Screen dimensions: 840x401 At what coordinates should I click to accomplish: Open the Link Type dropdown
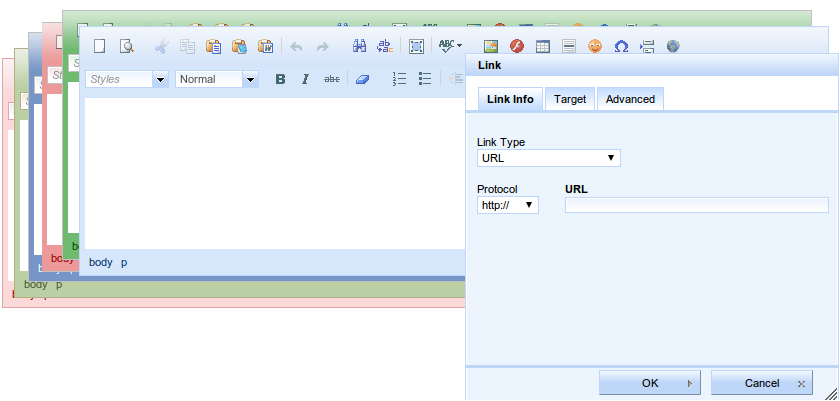(548, 158)
